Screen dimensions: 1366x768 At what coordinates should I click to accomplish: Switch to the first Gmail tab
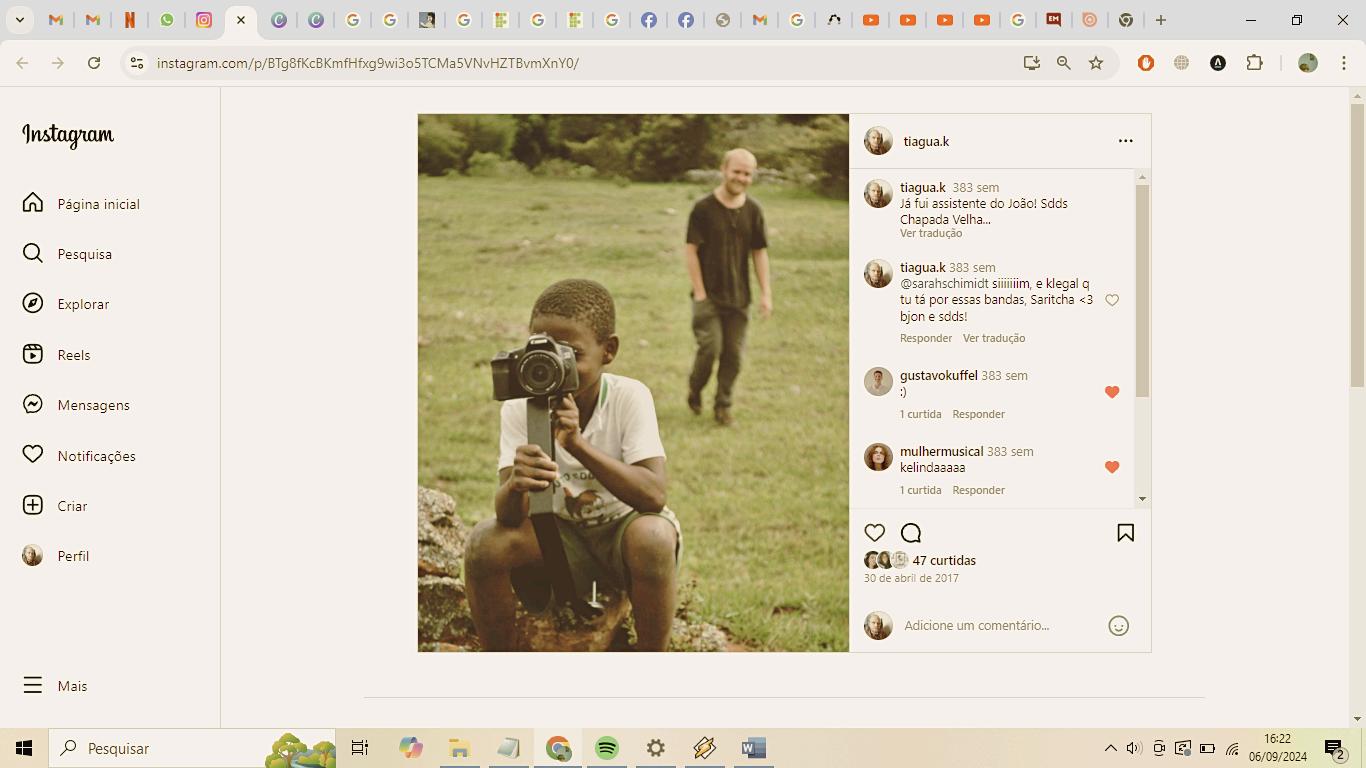[56, 20]
